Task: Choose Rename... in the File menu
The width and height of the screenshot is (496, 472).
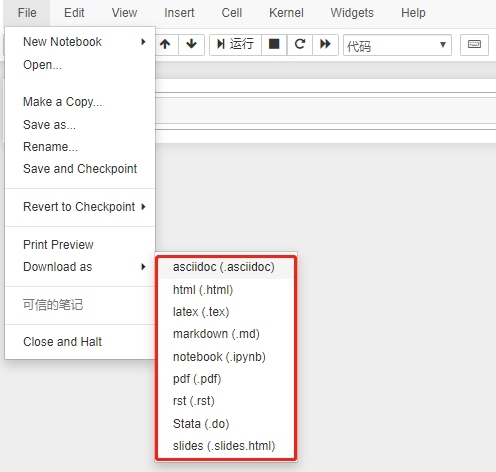Action: tap(80, 147)
